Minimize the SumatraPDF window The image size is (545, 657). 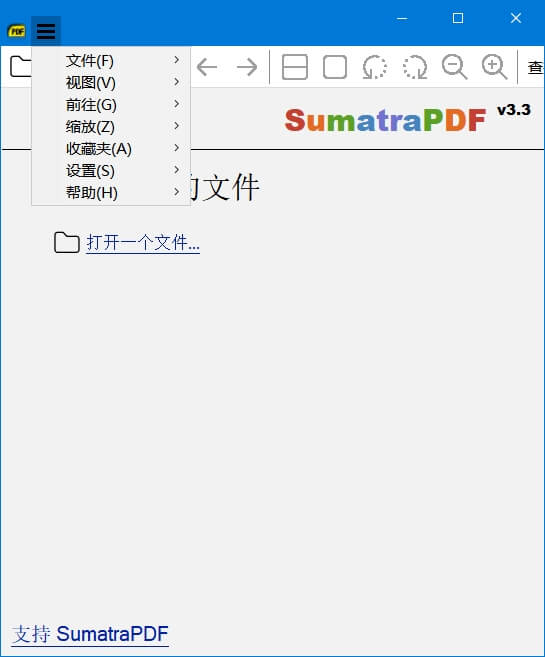[x=402, y=18]
